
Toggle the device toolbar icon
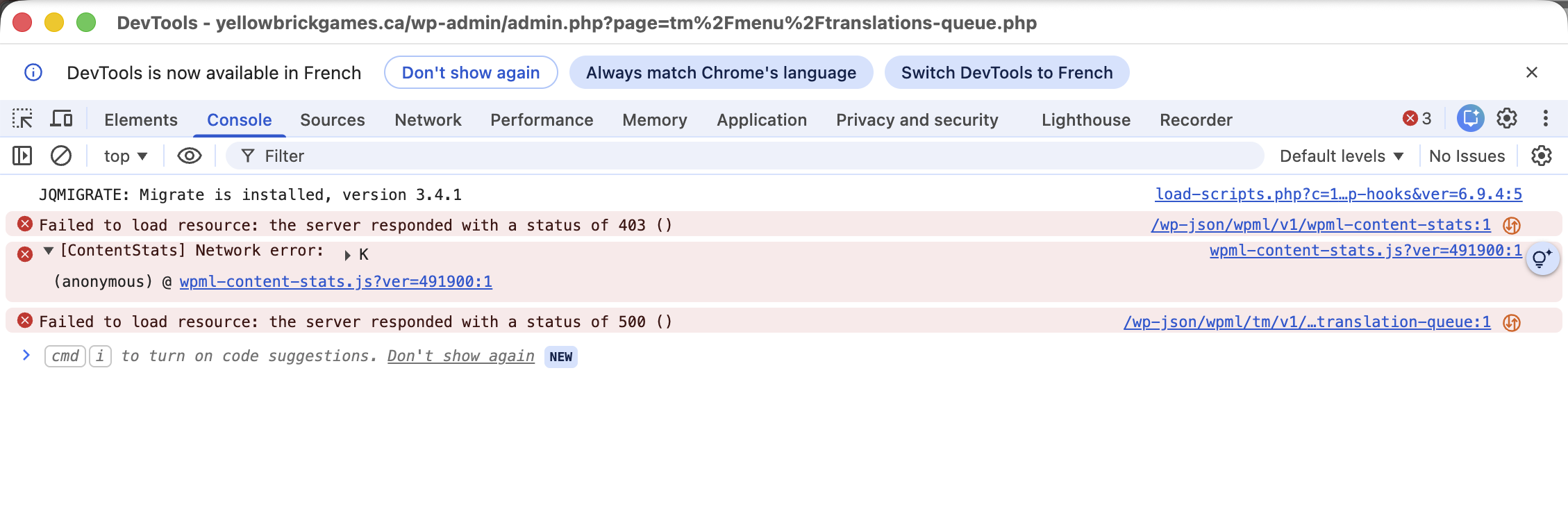point(61,119)
